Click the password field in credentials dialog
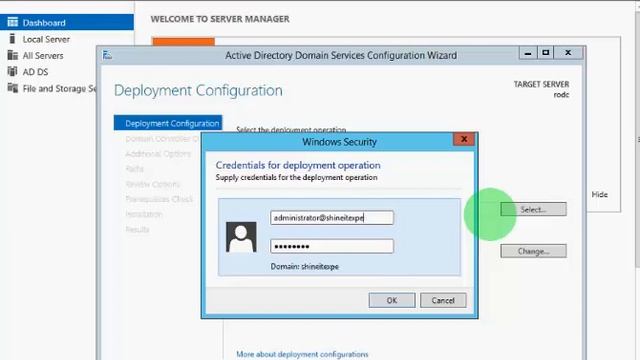This screenshot has width=640, height=360. 332,246
